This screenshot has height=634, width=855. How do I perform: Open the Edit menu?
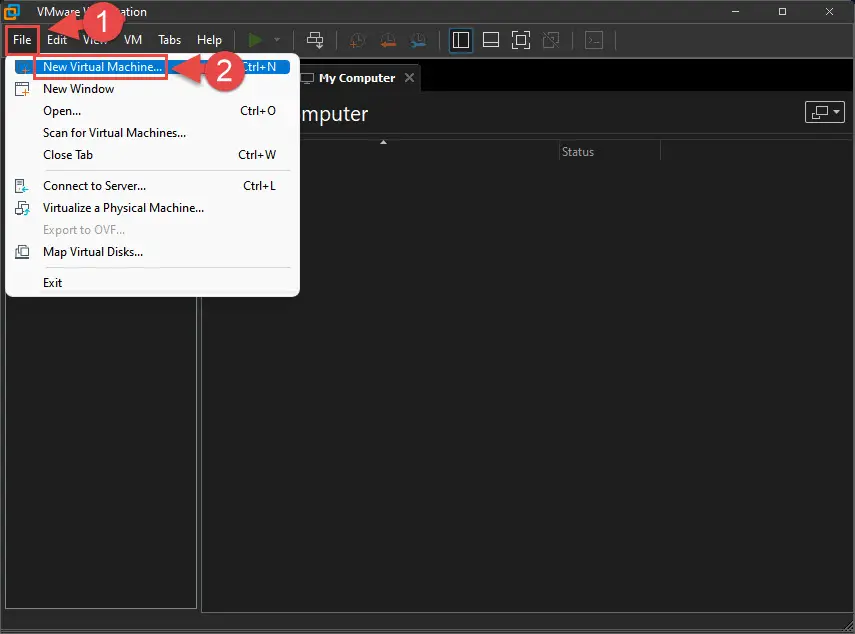coord(57,40)
